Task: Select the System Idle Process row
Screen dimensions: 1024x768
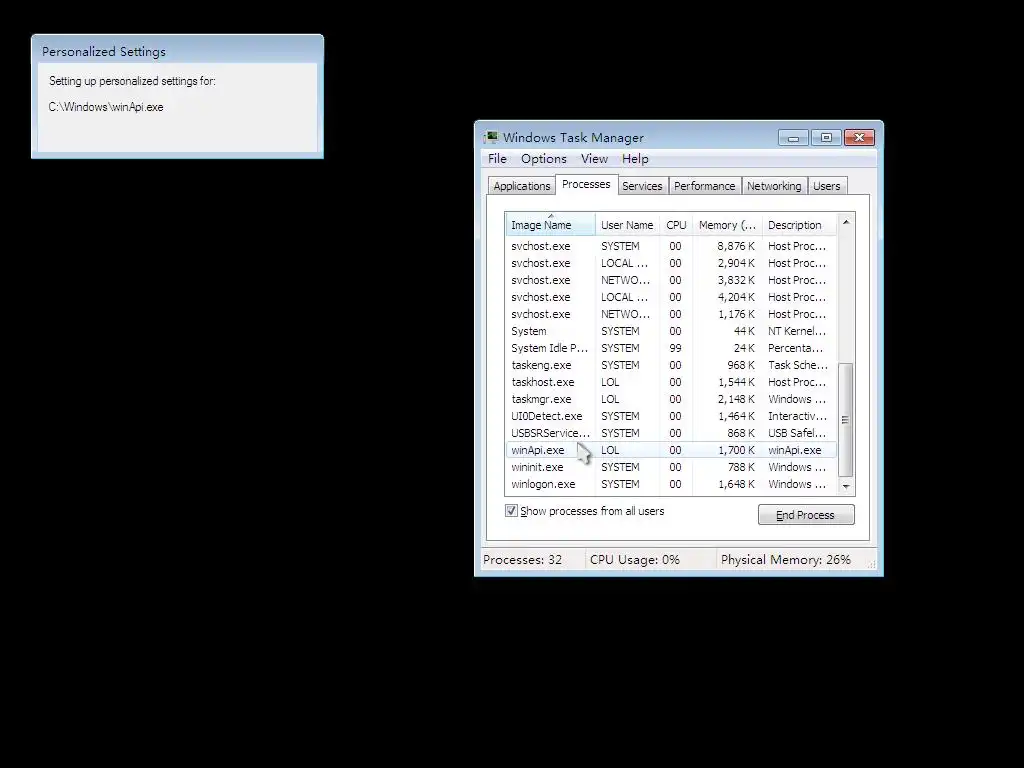Action: [671, 348]
